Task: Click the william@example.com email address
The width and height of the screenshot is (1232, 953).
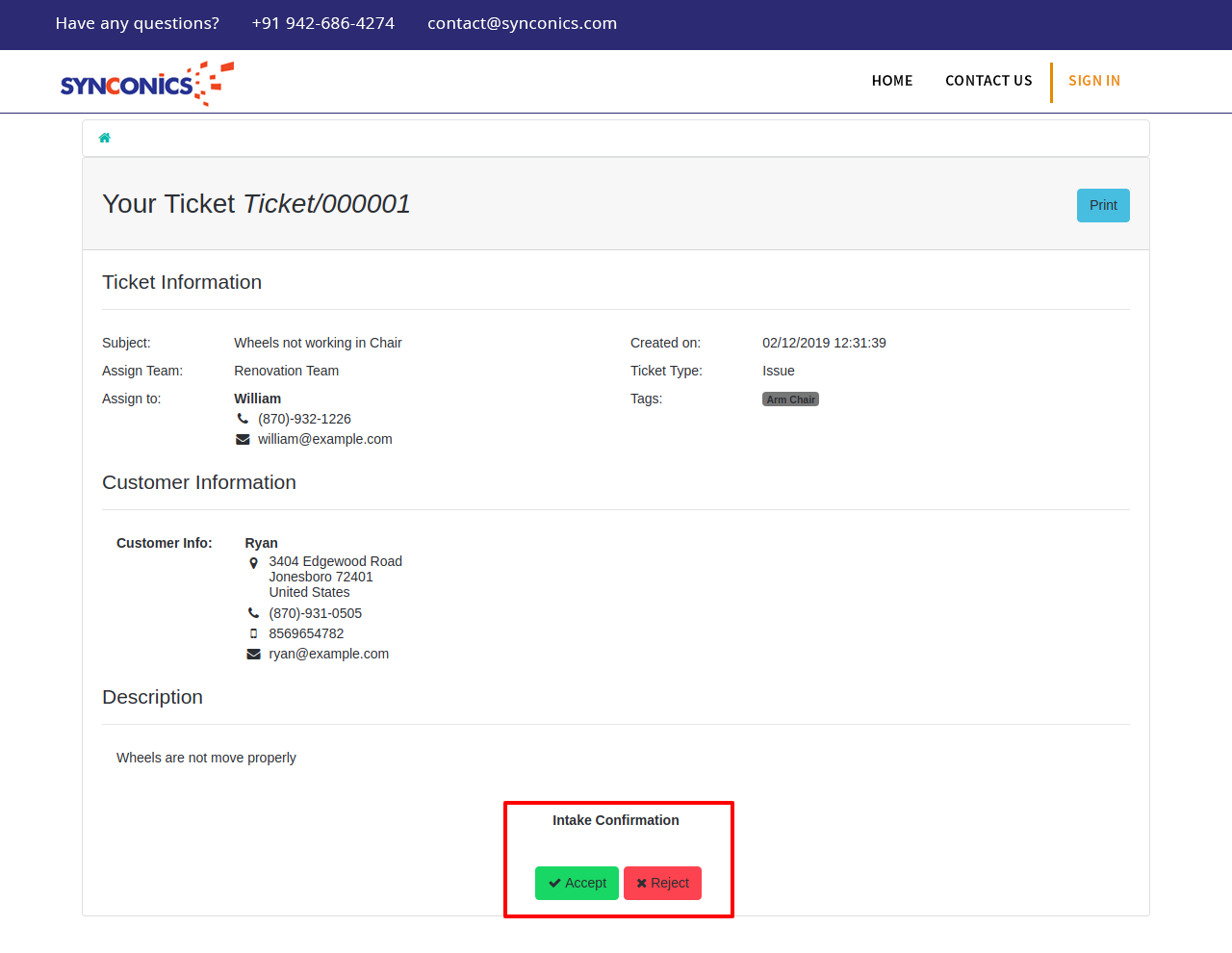Action: tap(324, 439)
